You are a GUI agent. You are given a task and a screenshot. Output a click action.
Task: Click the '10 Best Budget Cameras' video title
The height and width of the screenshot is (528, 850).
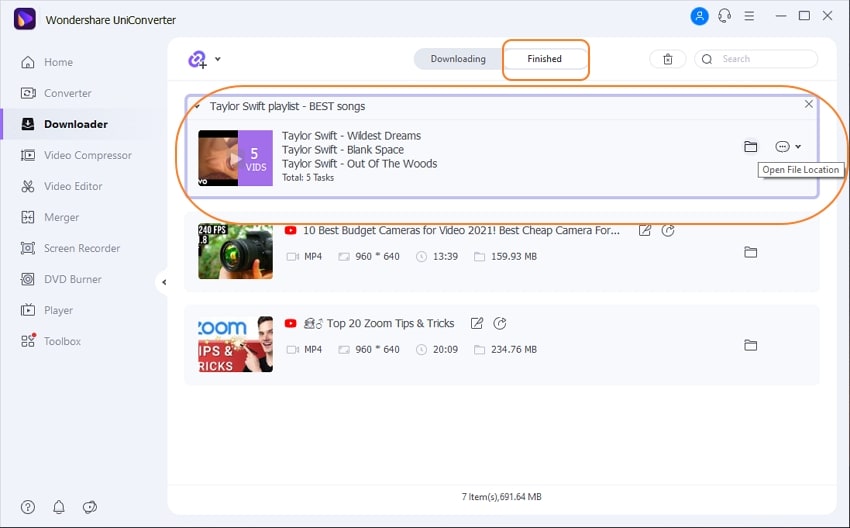(461, 230)
